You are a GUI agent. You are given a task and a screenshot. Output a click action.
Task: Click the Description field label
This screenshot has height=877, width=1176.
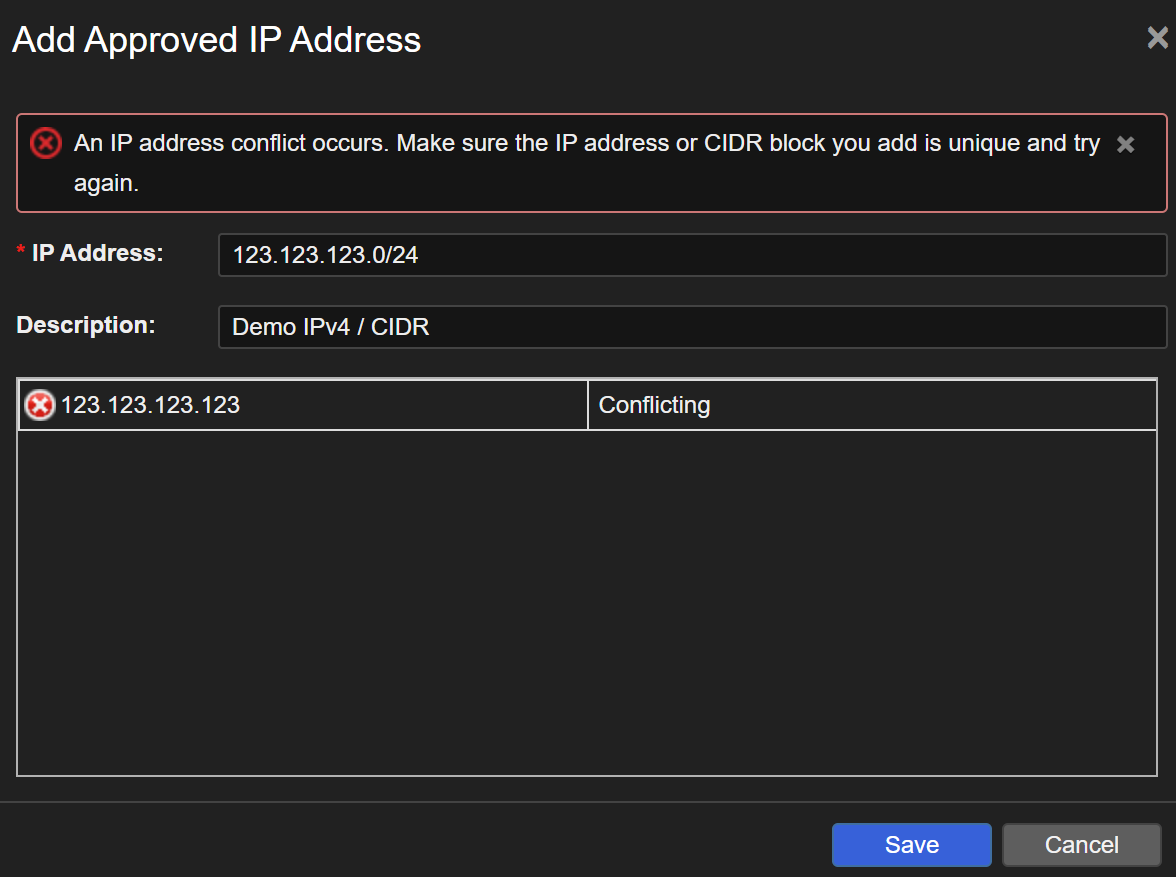[x=86, y=326]
